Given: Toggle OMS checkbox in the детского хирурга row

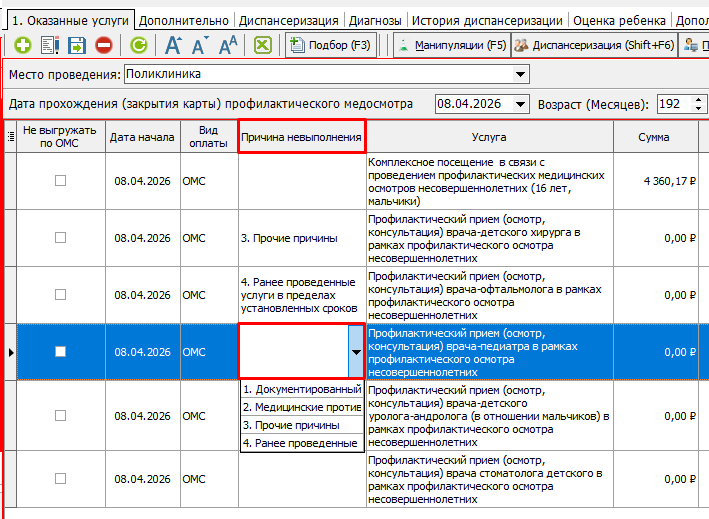Looking at the screenshot, I should pyautogui.click(x=61, y=238).
